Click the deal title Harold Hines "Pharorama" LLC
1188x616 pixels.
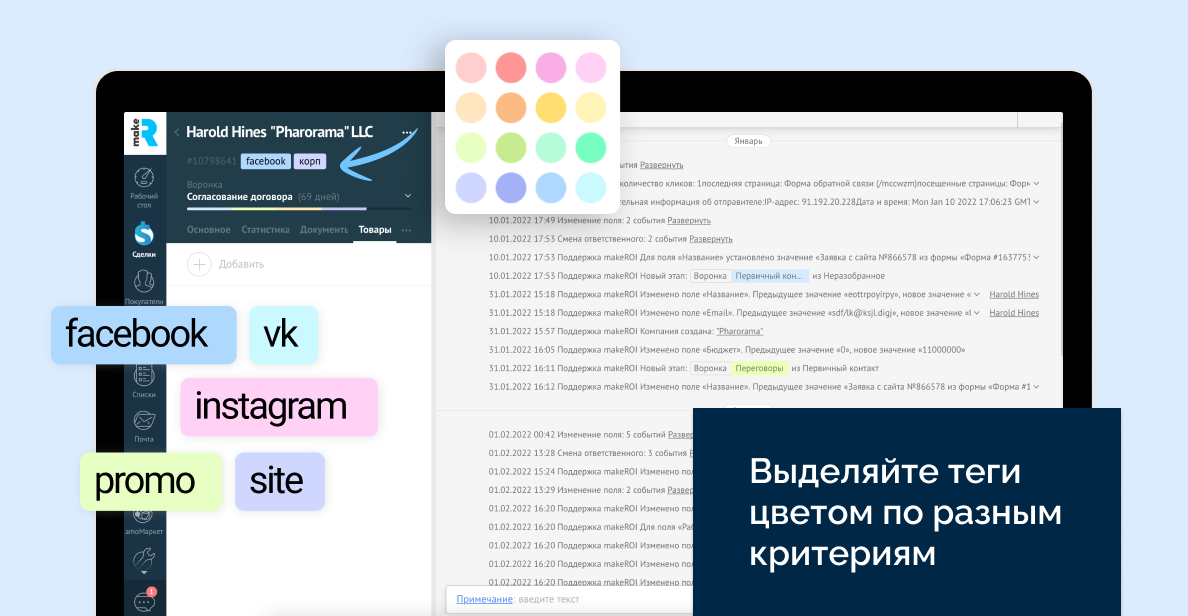(x=280, y=133)
